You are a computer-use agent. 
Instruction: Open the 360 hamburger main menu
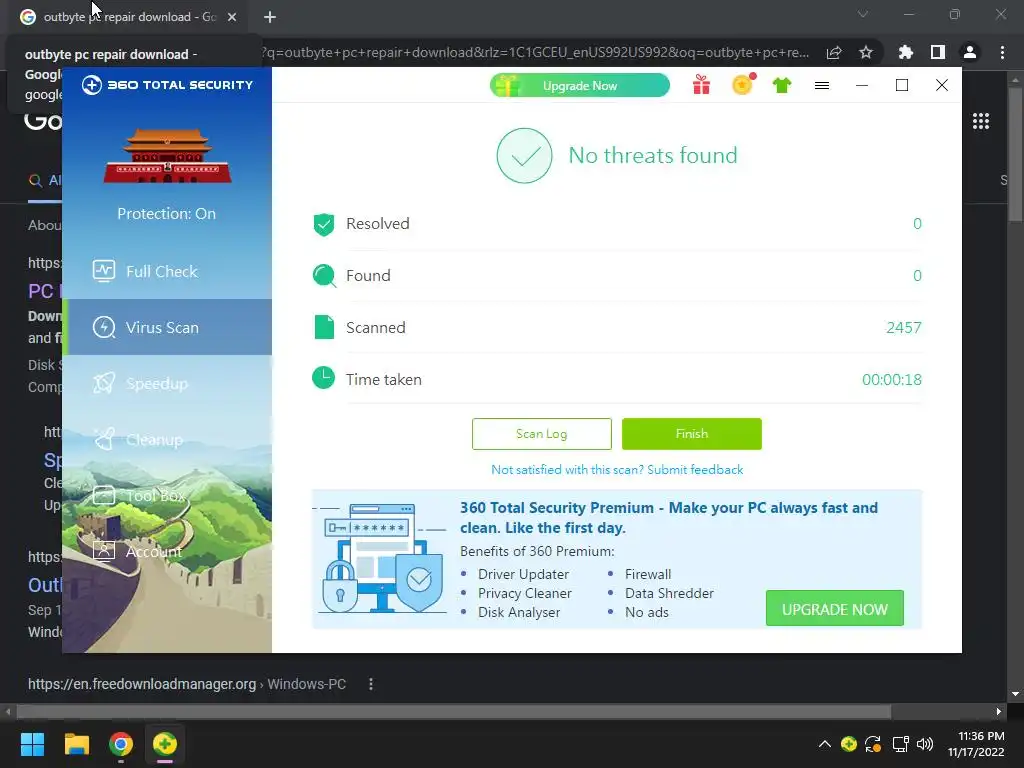pyautogui.click(x=822, y=86)
